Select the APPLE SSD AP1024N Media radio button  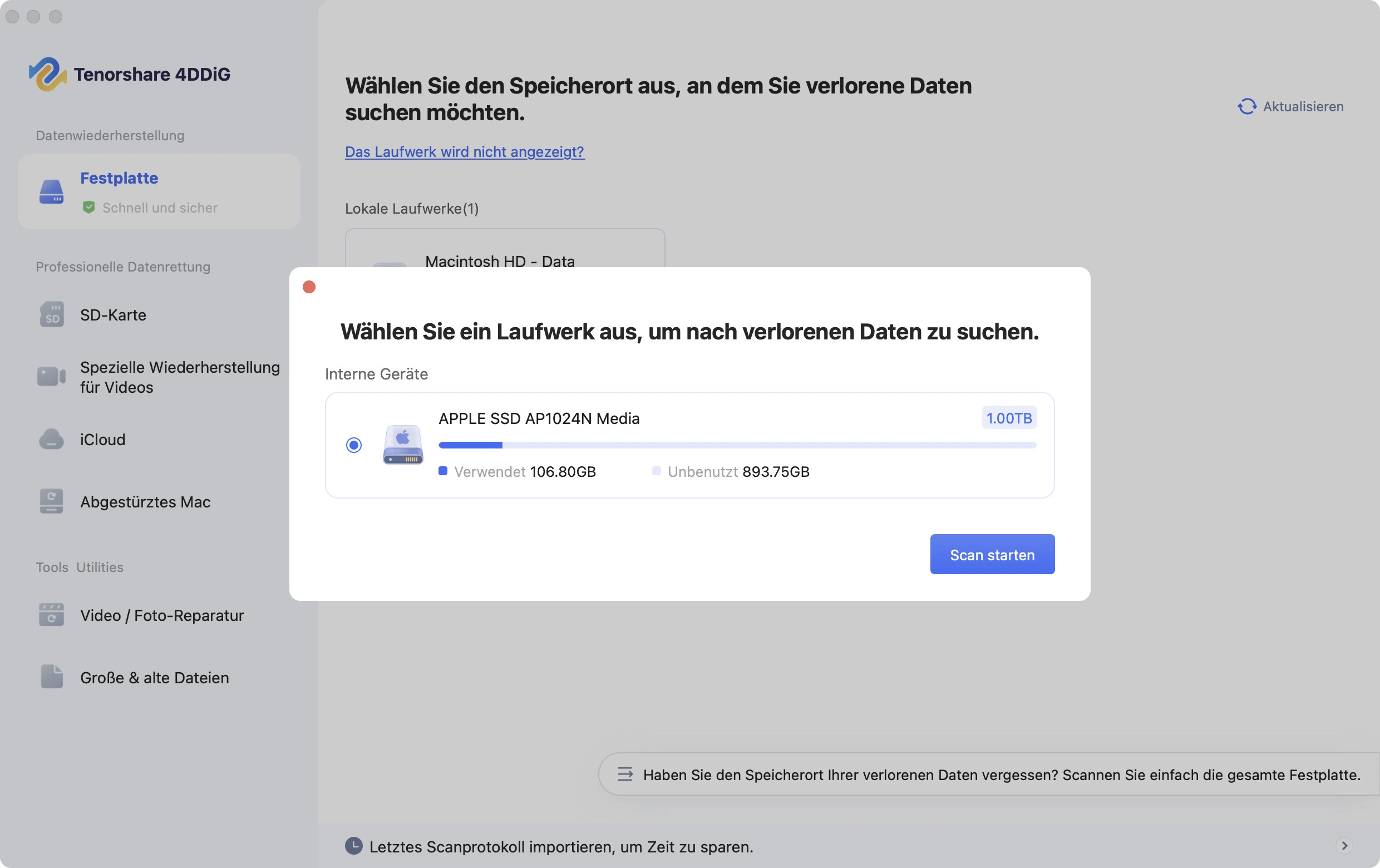pyautogui.click(x=353, y=445)
